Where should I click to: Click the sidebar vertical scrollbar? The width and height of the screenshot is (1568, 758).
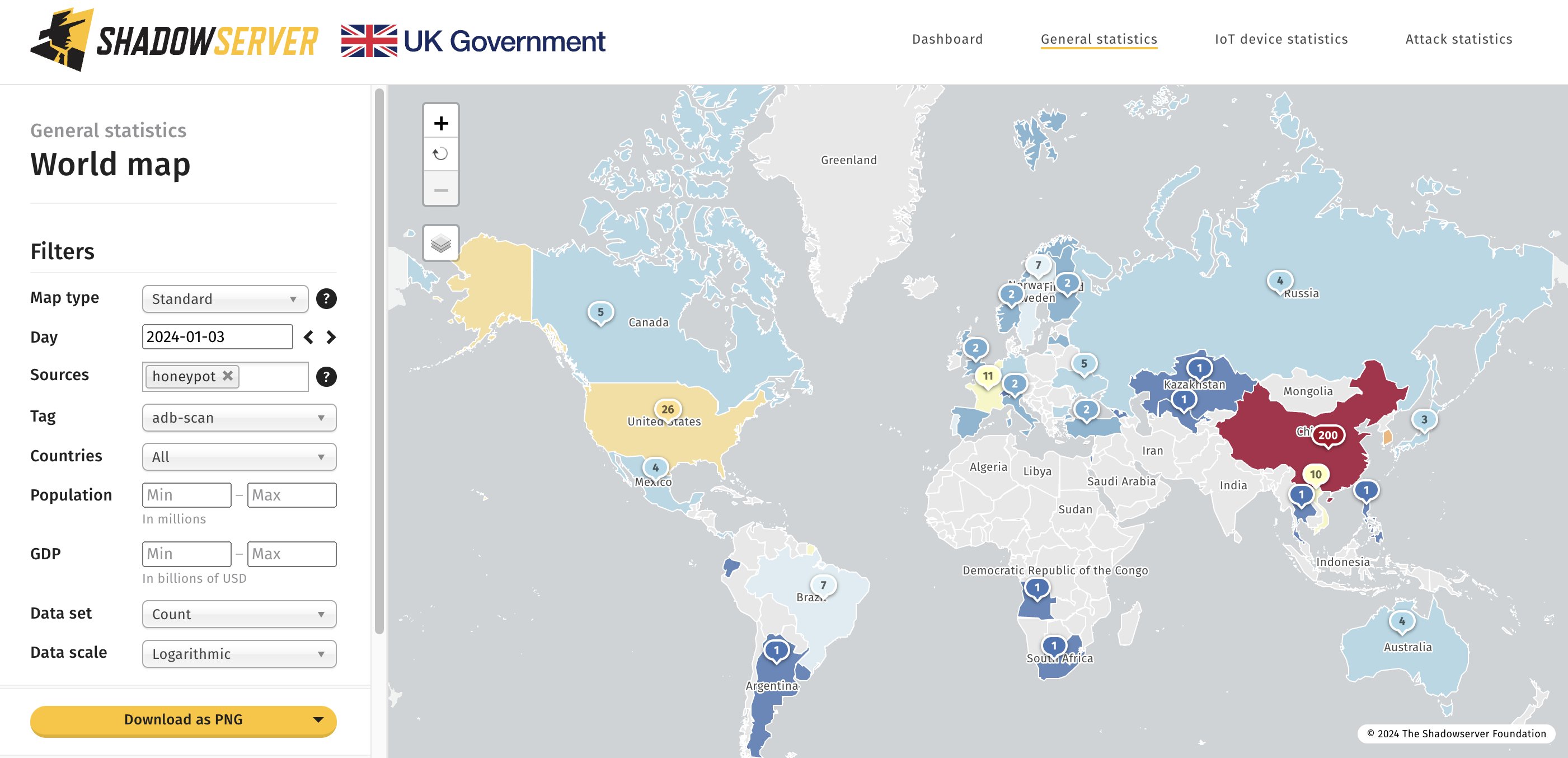(379, 361)
